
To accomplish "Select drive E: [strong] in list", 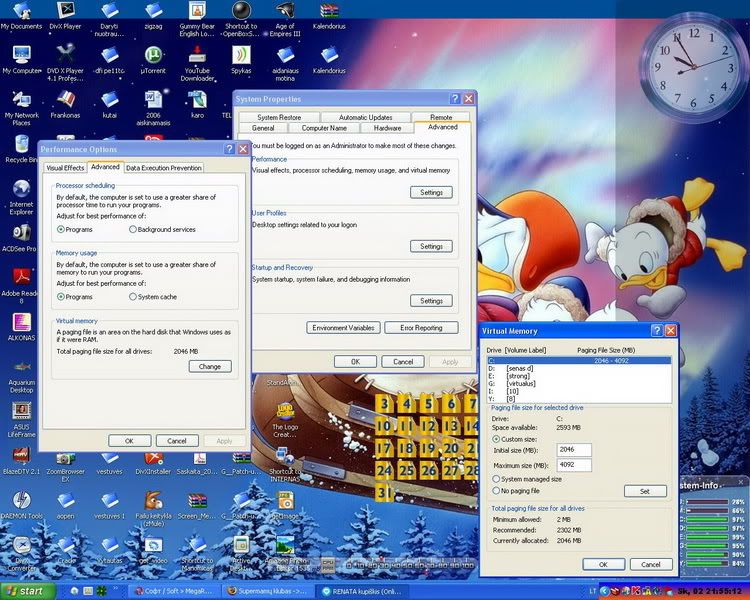I will [x=579, y=376].
